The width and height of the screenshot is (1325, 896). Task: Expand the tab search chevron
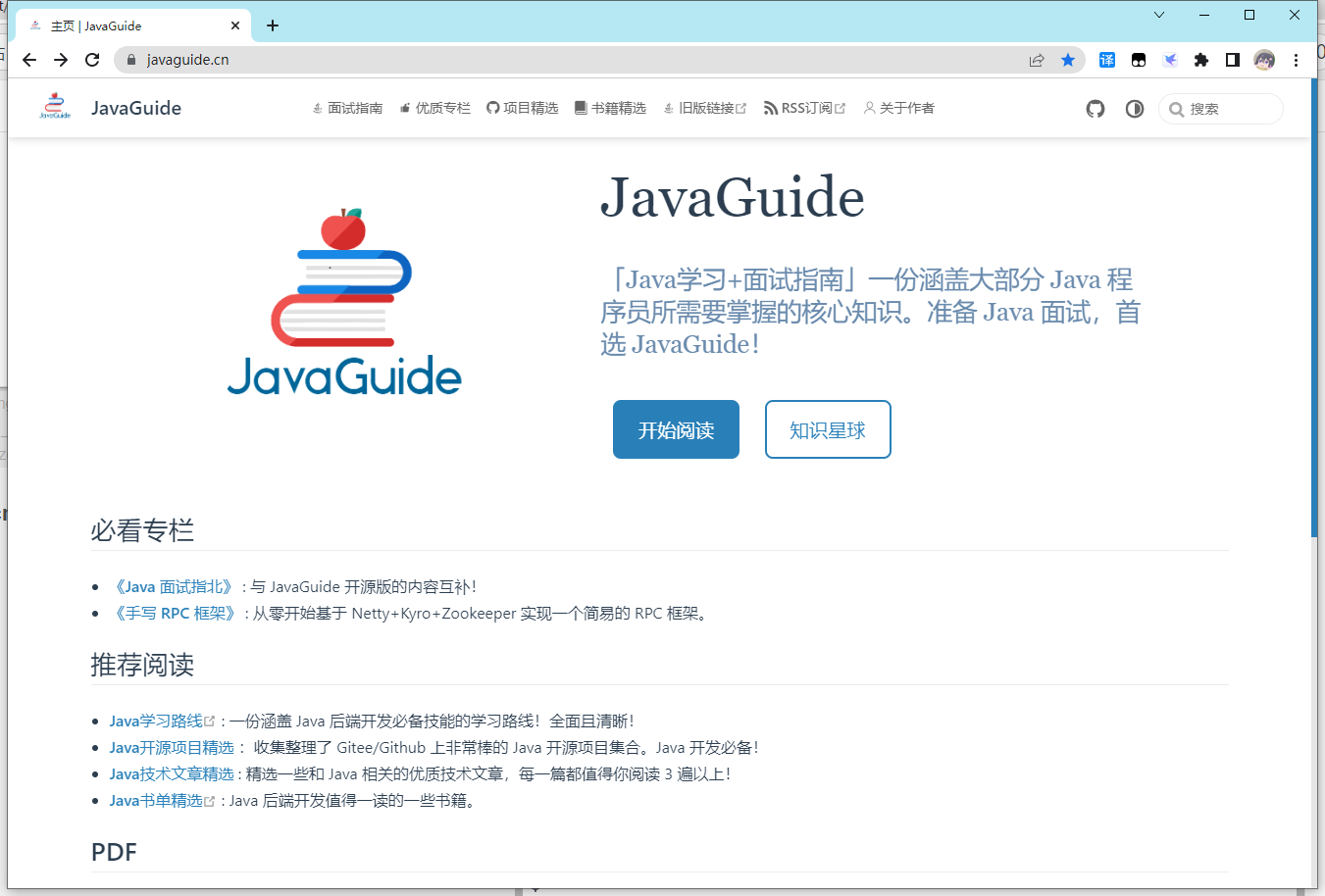1159,15
